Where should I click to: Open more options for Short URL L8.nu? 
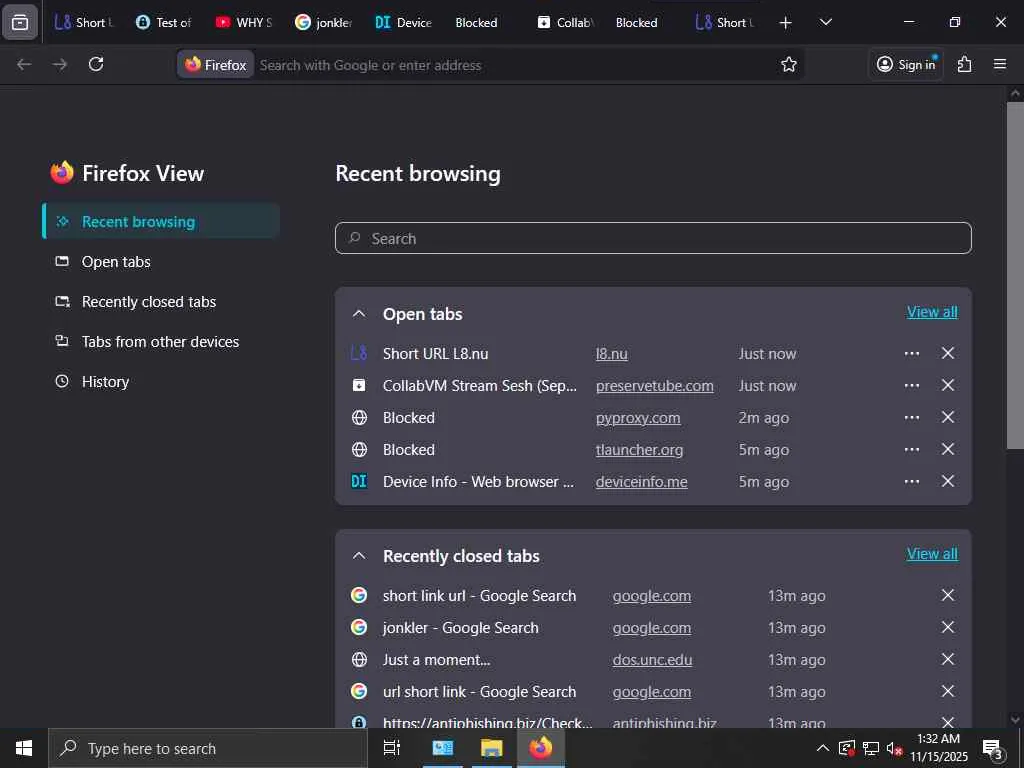pyautogui.click(x=912, y=353)
